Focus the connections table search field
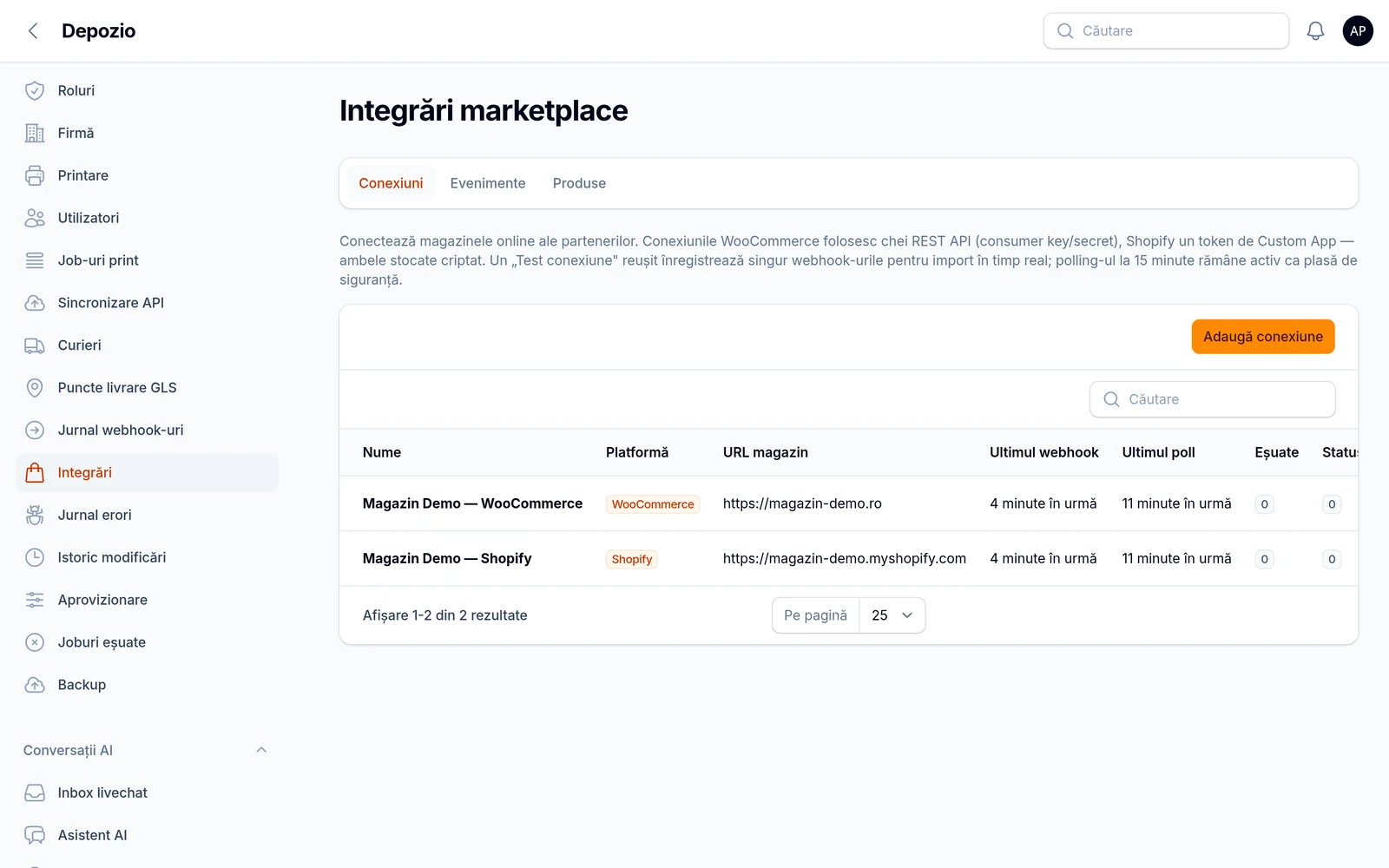Viewport: 1389px width, 868px height. pyautogui.click(x=1212, y=399)
